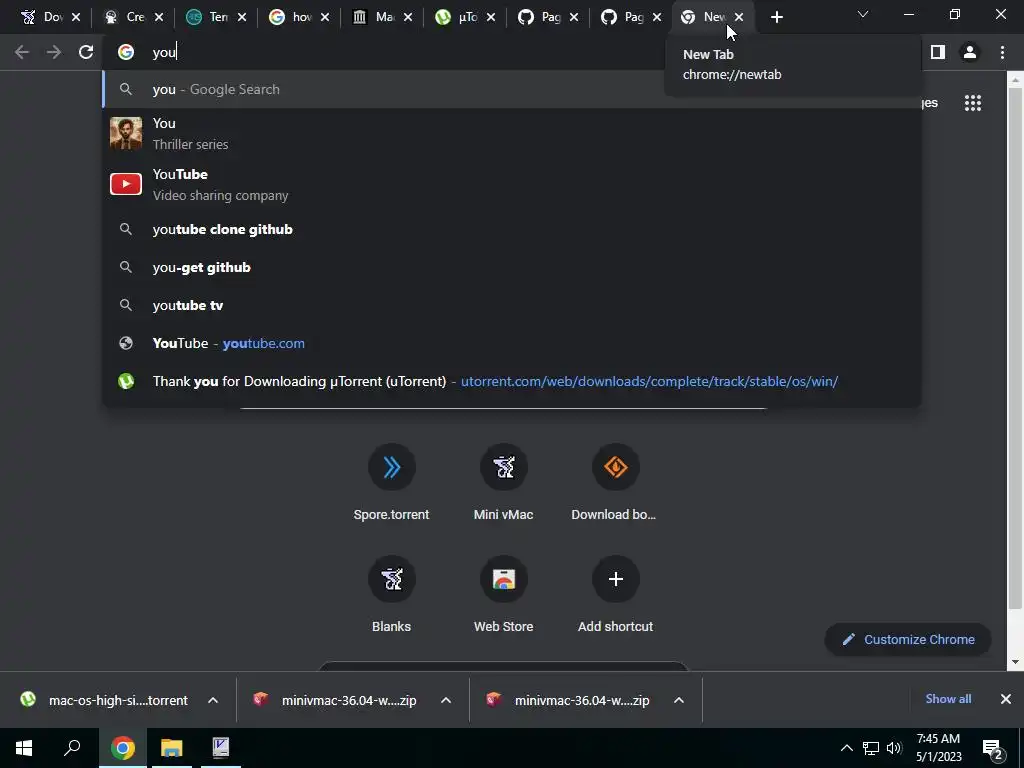Select the 'You Thriller series' suggestion
The image size is (1024, 768).
(512, 133)
